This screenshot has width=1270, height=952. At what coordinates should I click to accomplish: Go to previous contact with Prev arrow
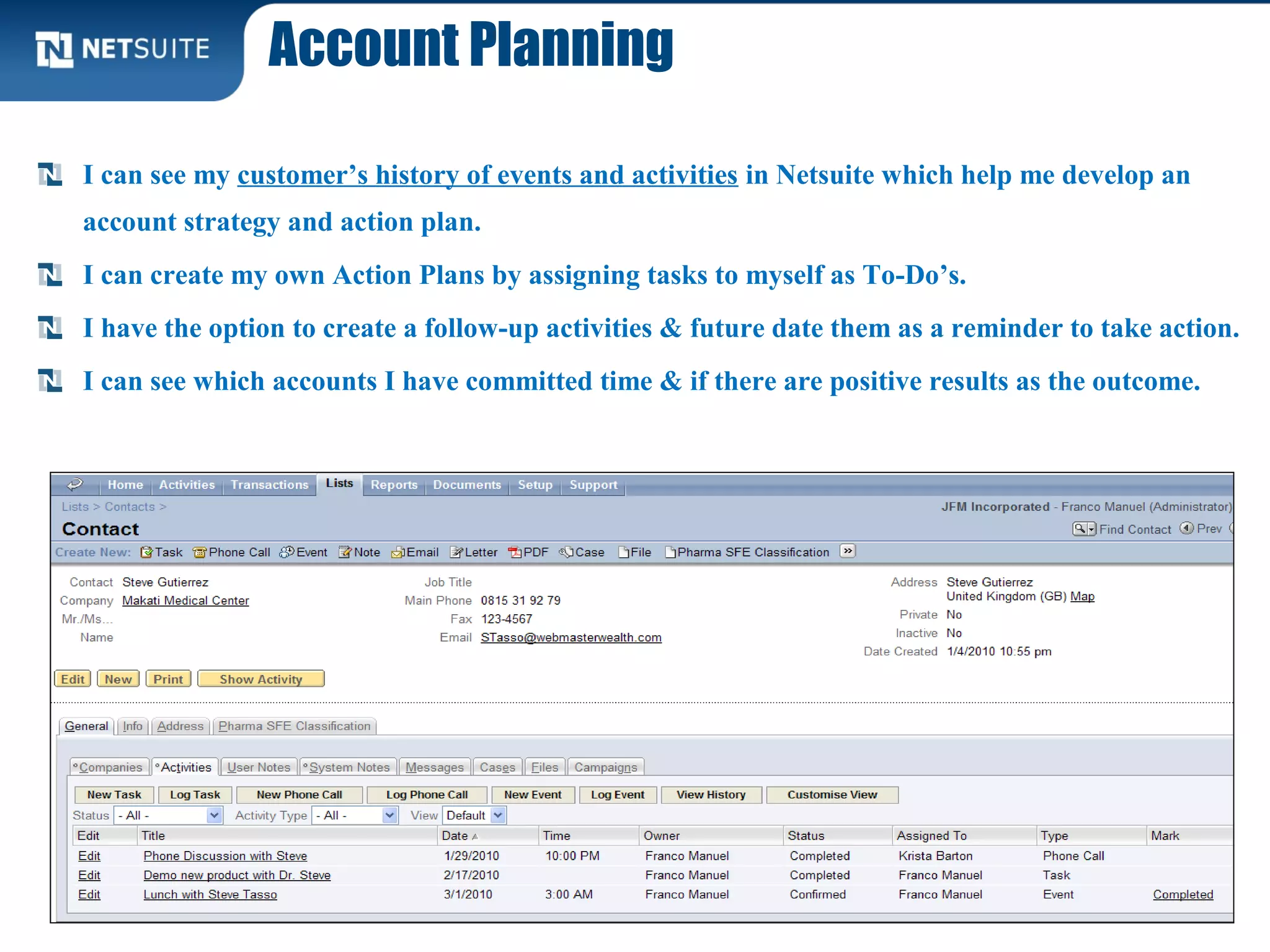click(x=1186, y=528)
